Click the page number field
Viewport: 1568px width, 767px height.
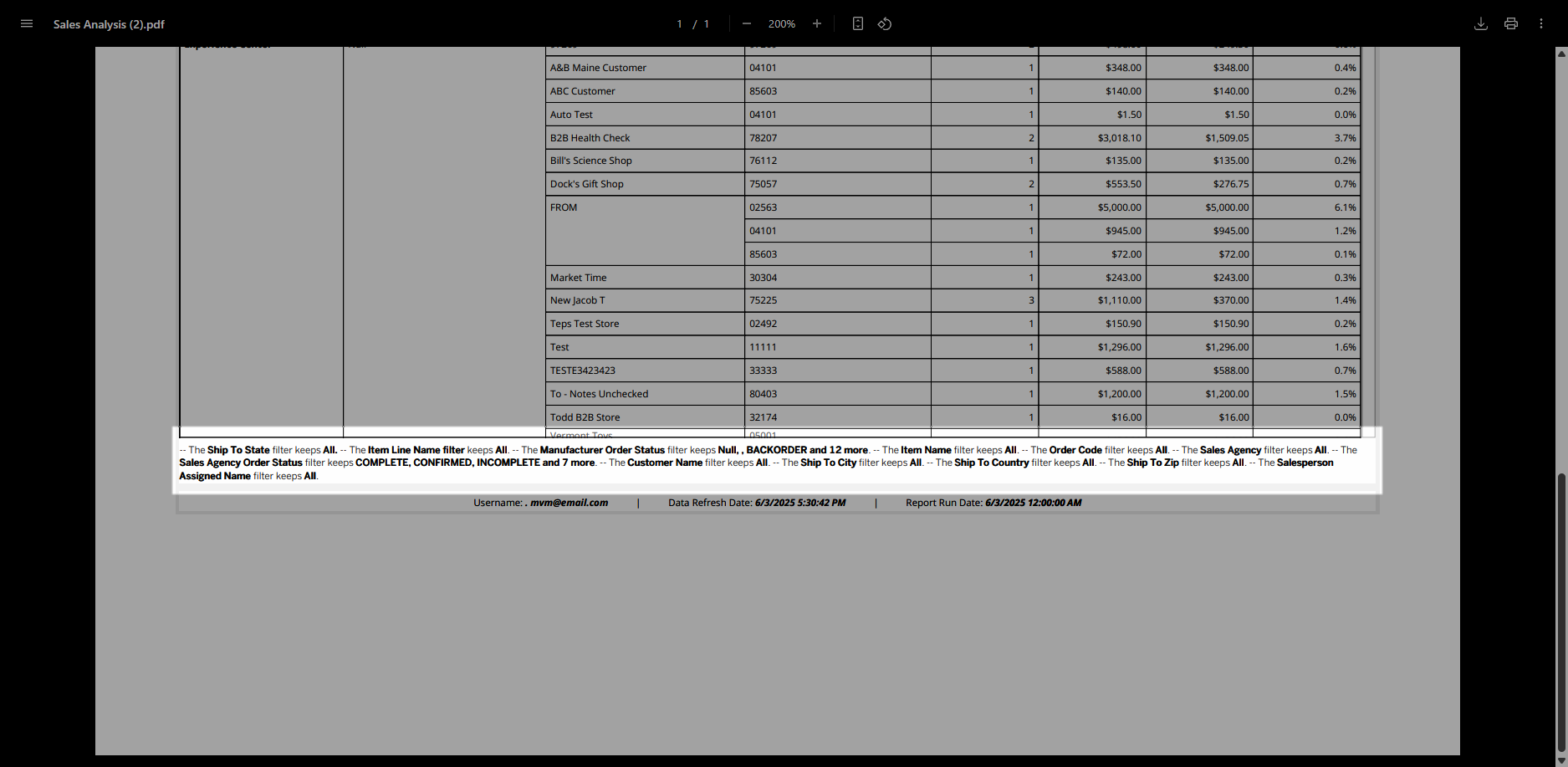(680, 24)
